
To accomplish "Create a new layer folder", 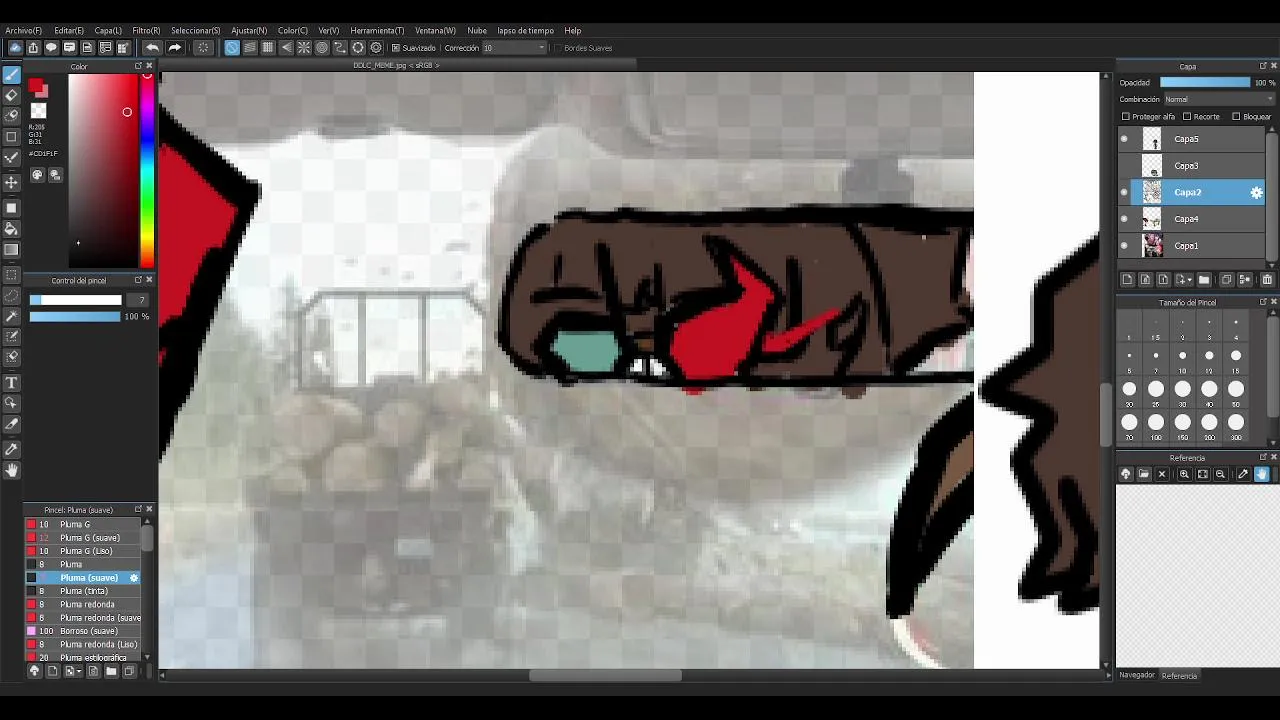I will [x=1204, y=280].
